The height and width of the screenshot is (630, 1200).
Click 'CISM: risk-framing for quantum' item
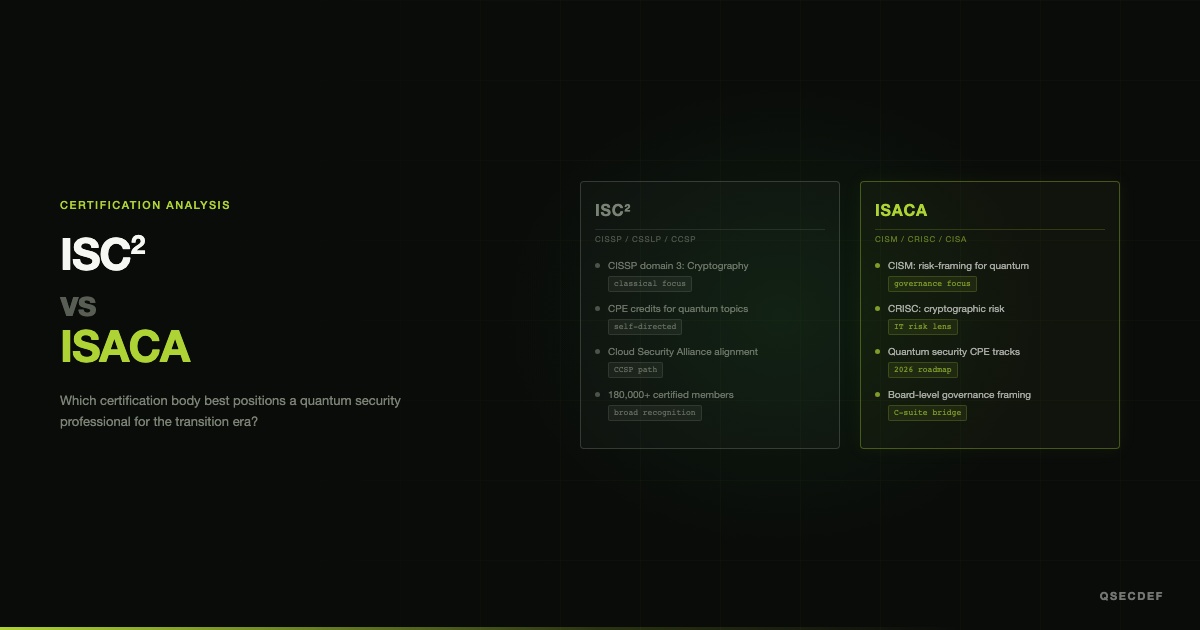click(x=958, y=266)
